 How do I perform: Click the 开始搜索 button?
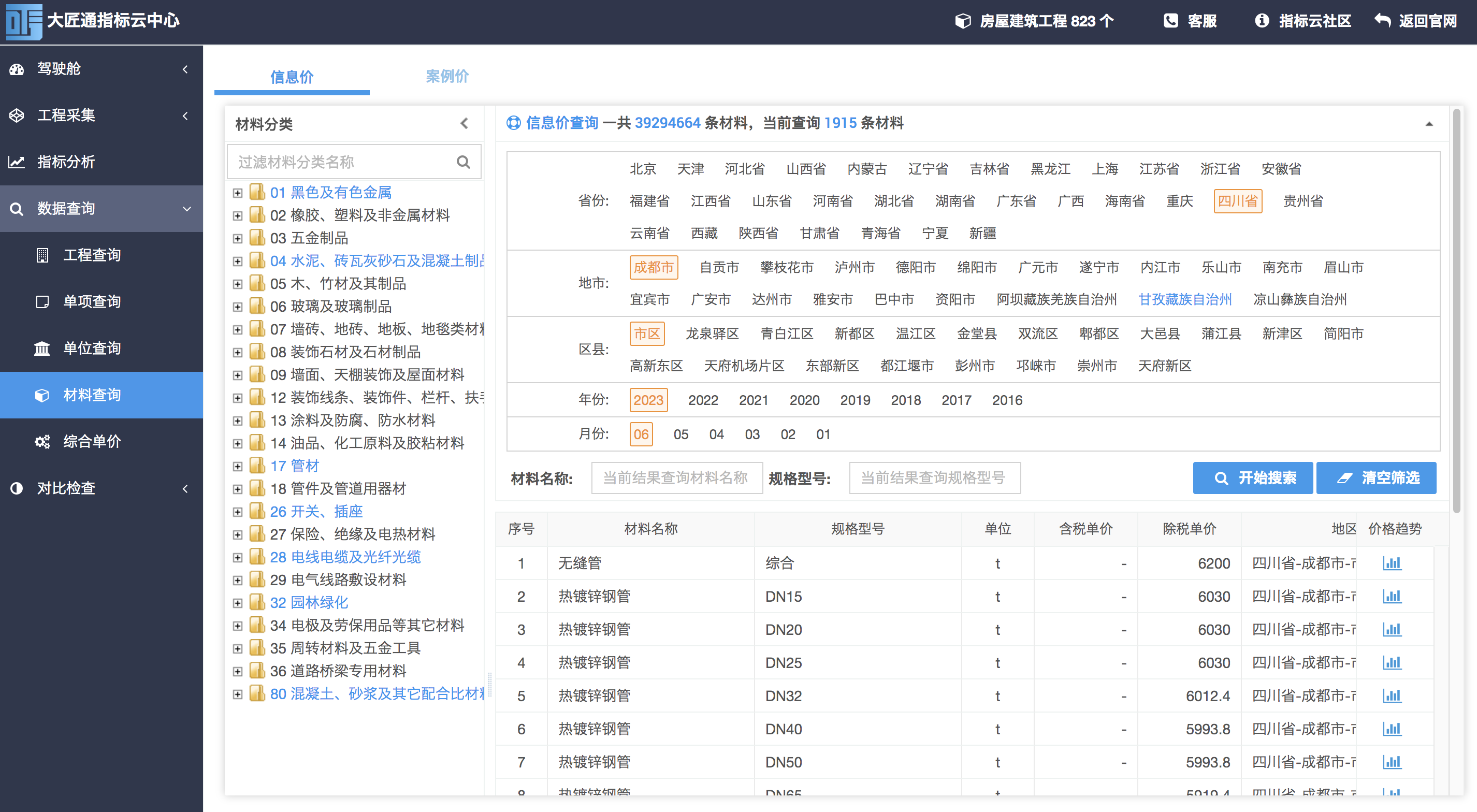pos(1253,479)
